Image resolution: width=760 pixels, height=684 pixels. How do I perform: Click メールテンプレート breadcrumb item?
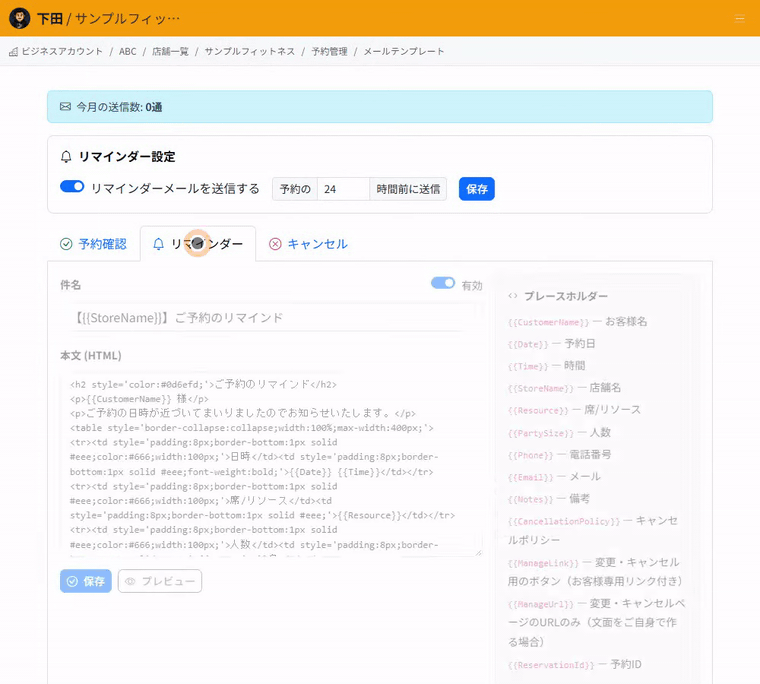click(404, 51)
